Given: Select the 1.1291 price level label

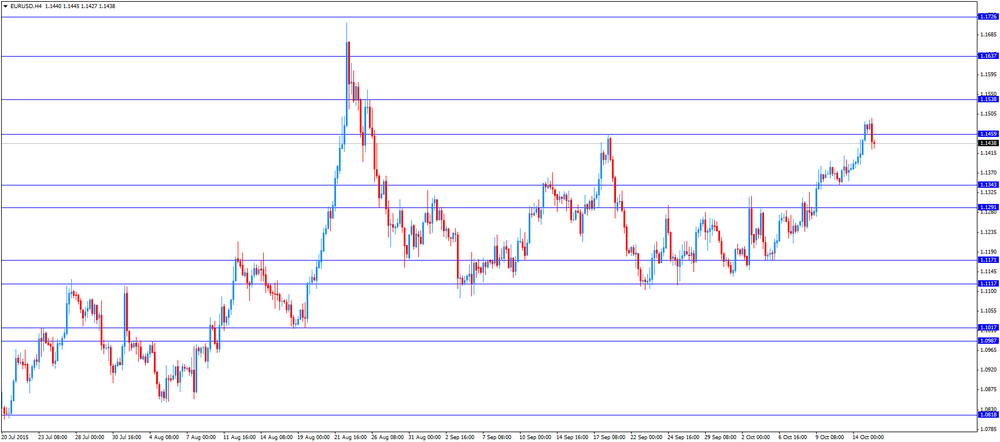Looking at the screenshot, I should click(x=987, y=207).
